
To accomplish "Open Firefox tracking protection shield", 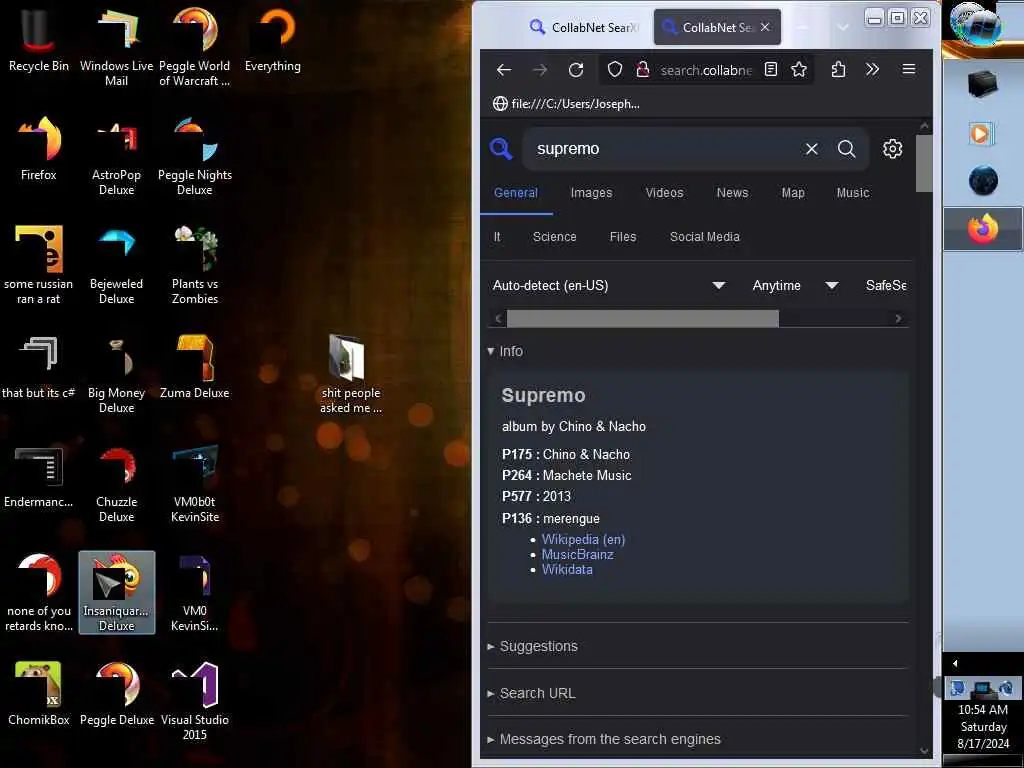I will (x=615, y=70).
